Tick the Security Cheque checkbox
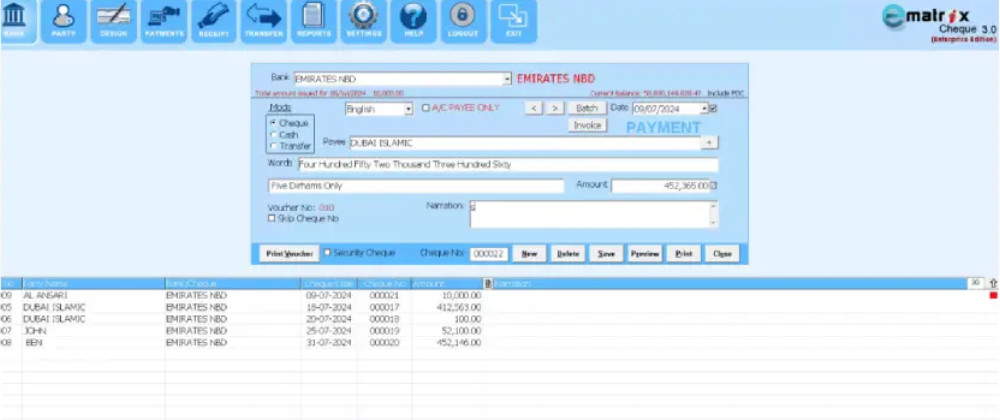Screen dimensions: 1000x420 [x=327, y=252]
